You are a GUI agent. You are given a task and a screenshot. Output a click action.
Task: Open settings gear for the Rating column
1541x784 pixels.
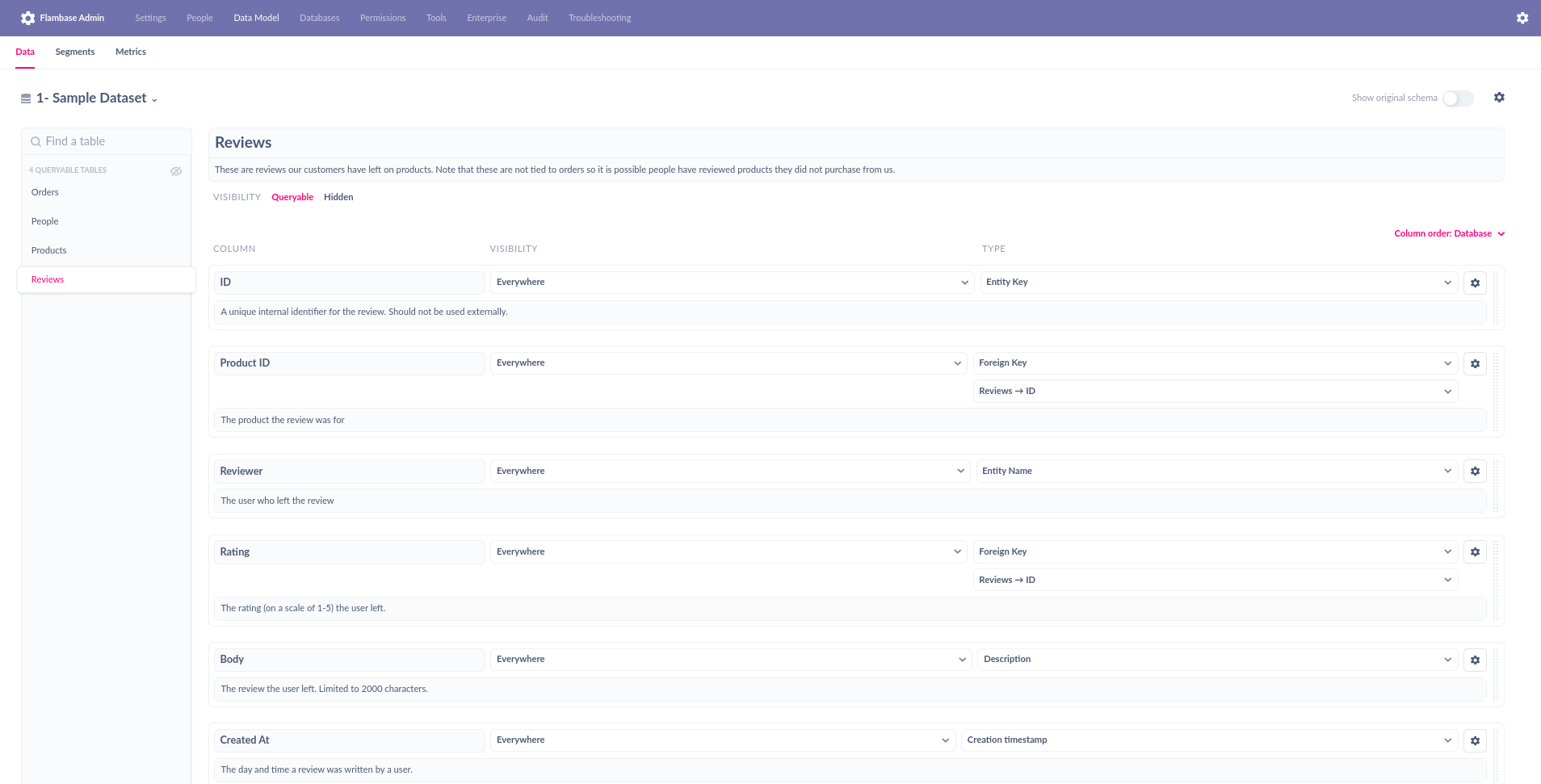(1475, 551)
